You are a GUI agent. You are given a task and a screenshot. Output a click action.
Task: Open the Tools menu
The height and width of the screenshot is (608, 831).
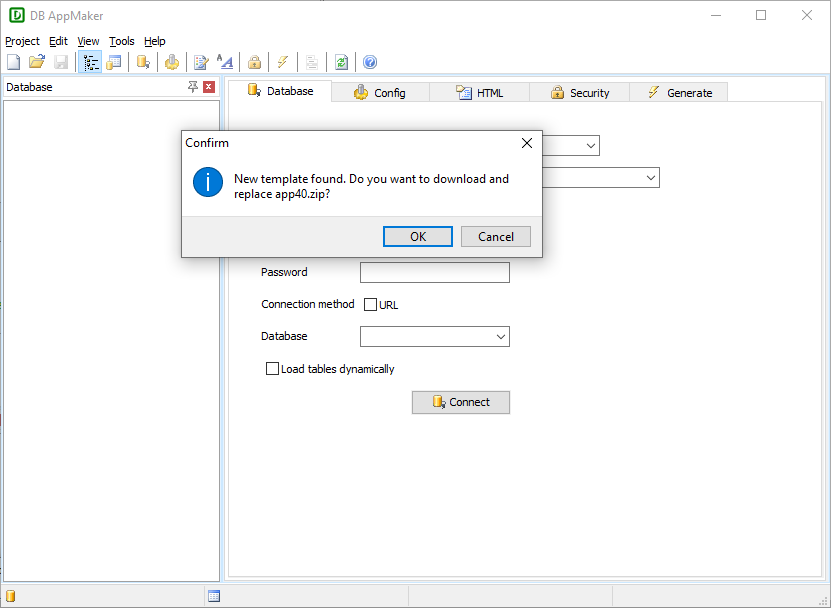pos(121,41)
